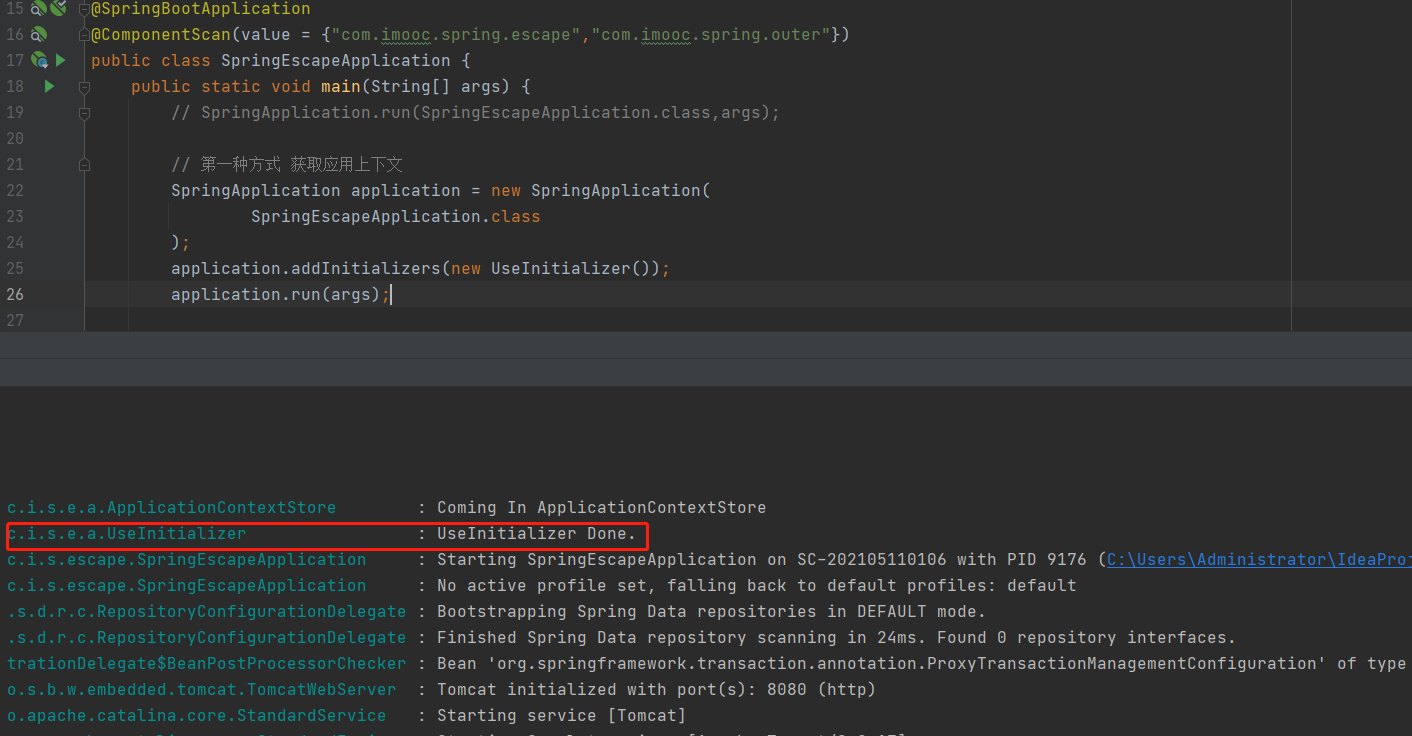Collapse the main method fold marker on line 18
The height and width of the screenshot is (736, 1412).
click(x=84, y=87)
